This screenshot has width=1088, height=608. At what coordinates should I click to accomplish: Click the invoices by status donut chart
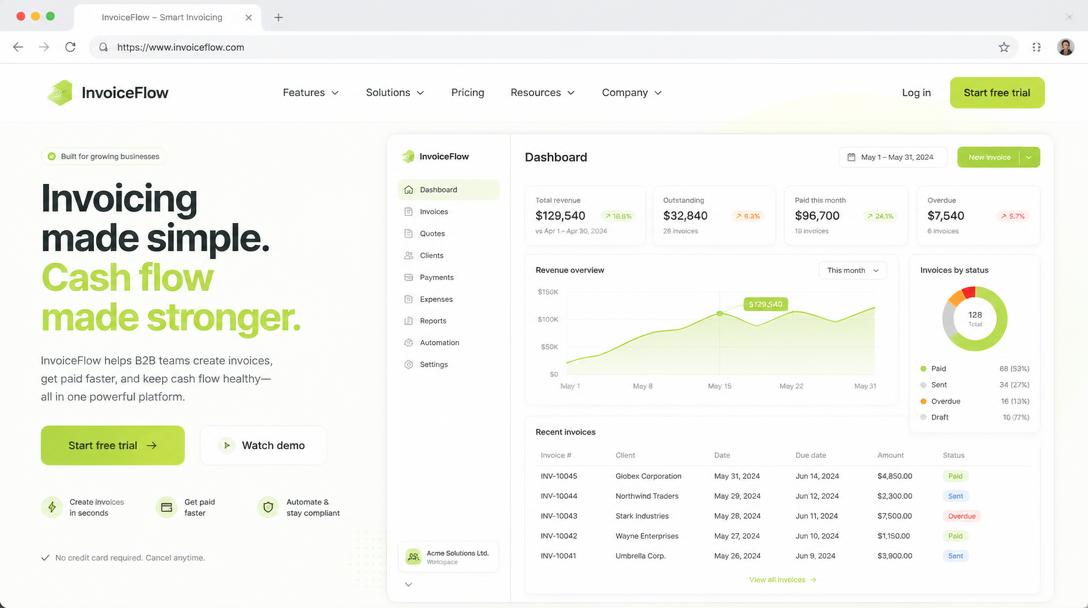point(975,319)
